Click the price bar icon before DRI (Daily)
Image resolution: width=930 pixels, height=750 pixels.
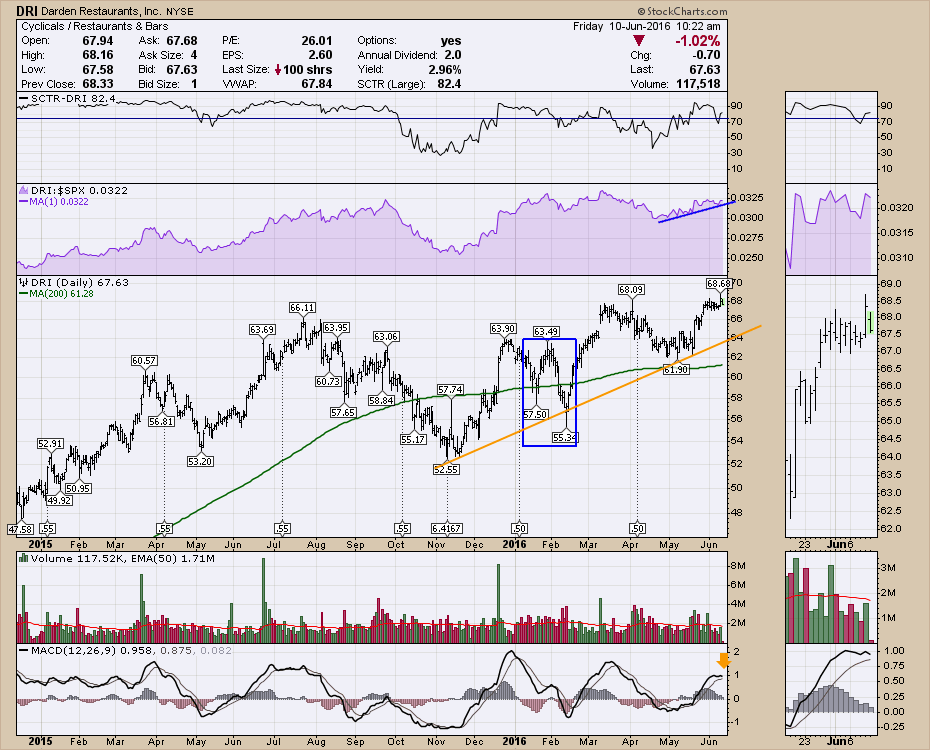click(x=24, y=282)
